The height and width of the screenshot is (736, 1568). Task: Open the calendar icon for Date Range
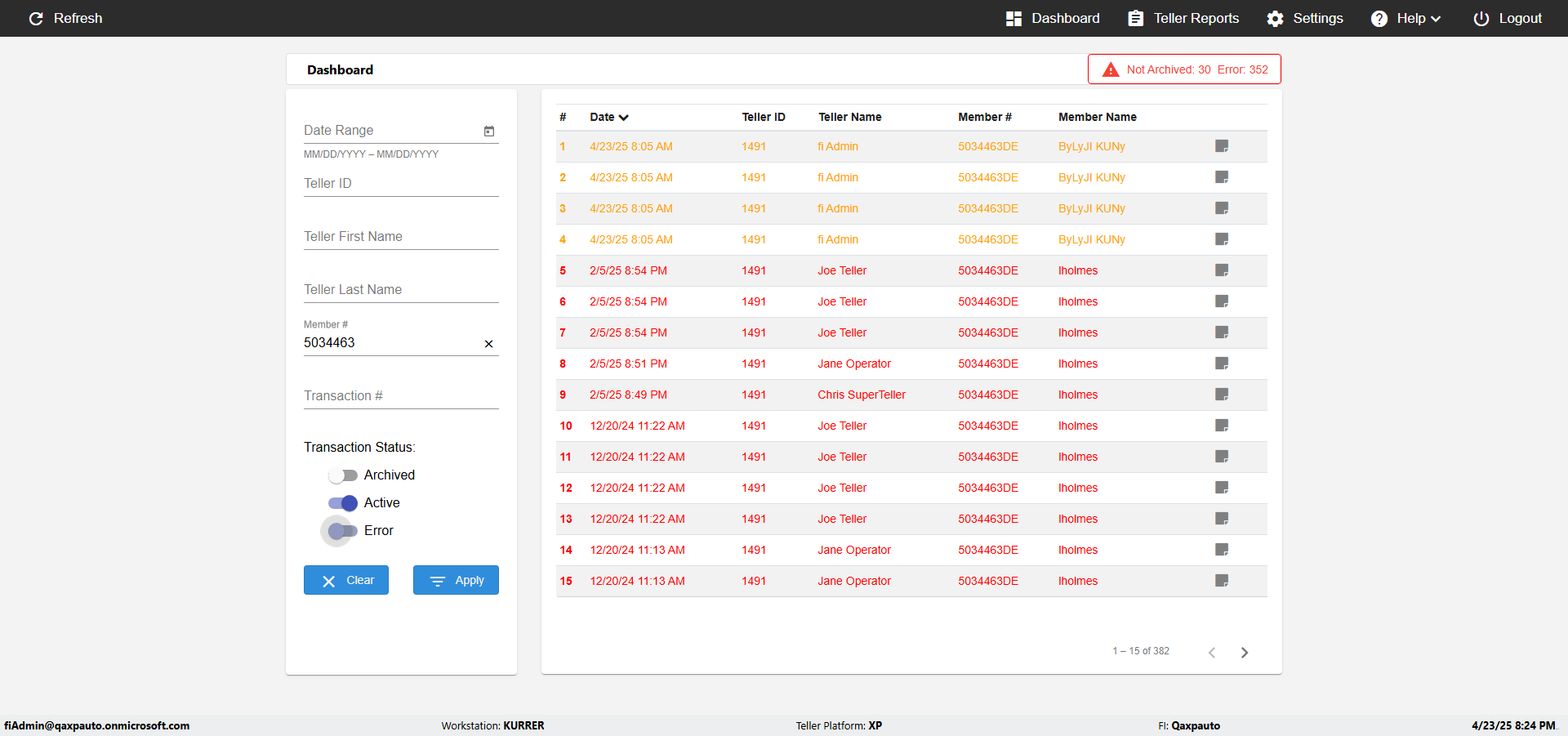tap(489, 131)
